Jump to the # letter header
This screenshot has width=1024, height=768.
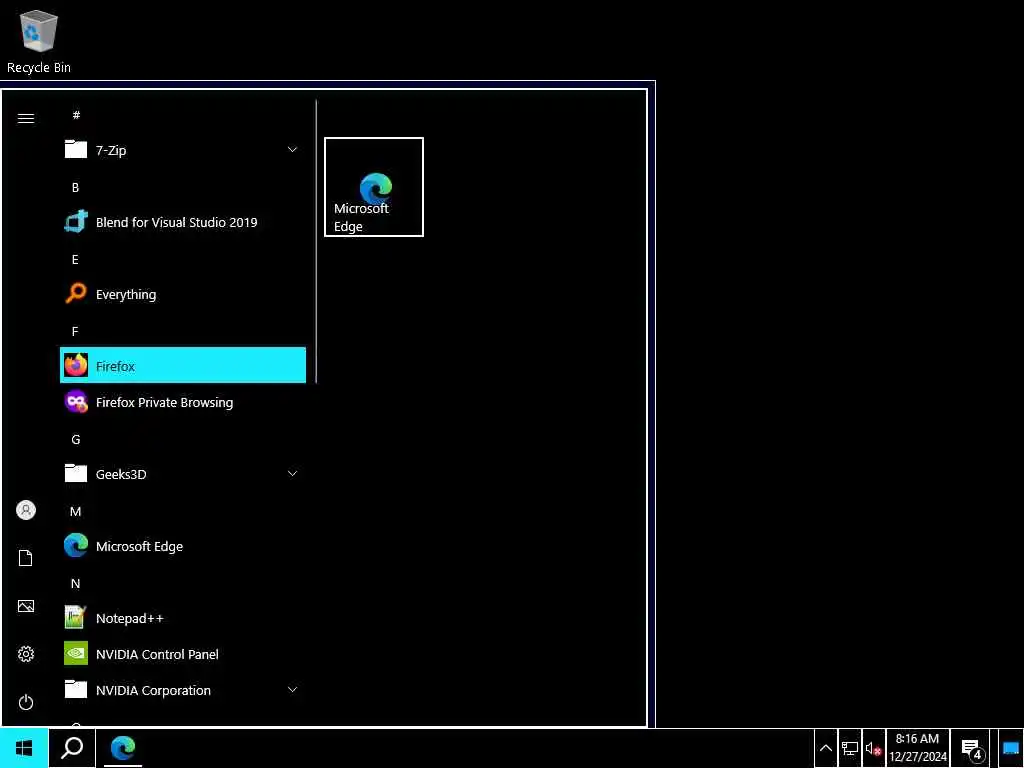(76, 115)
